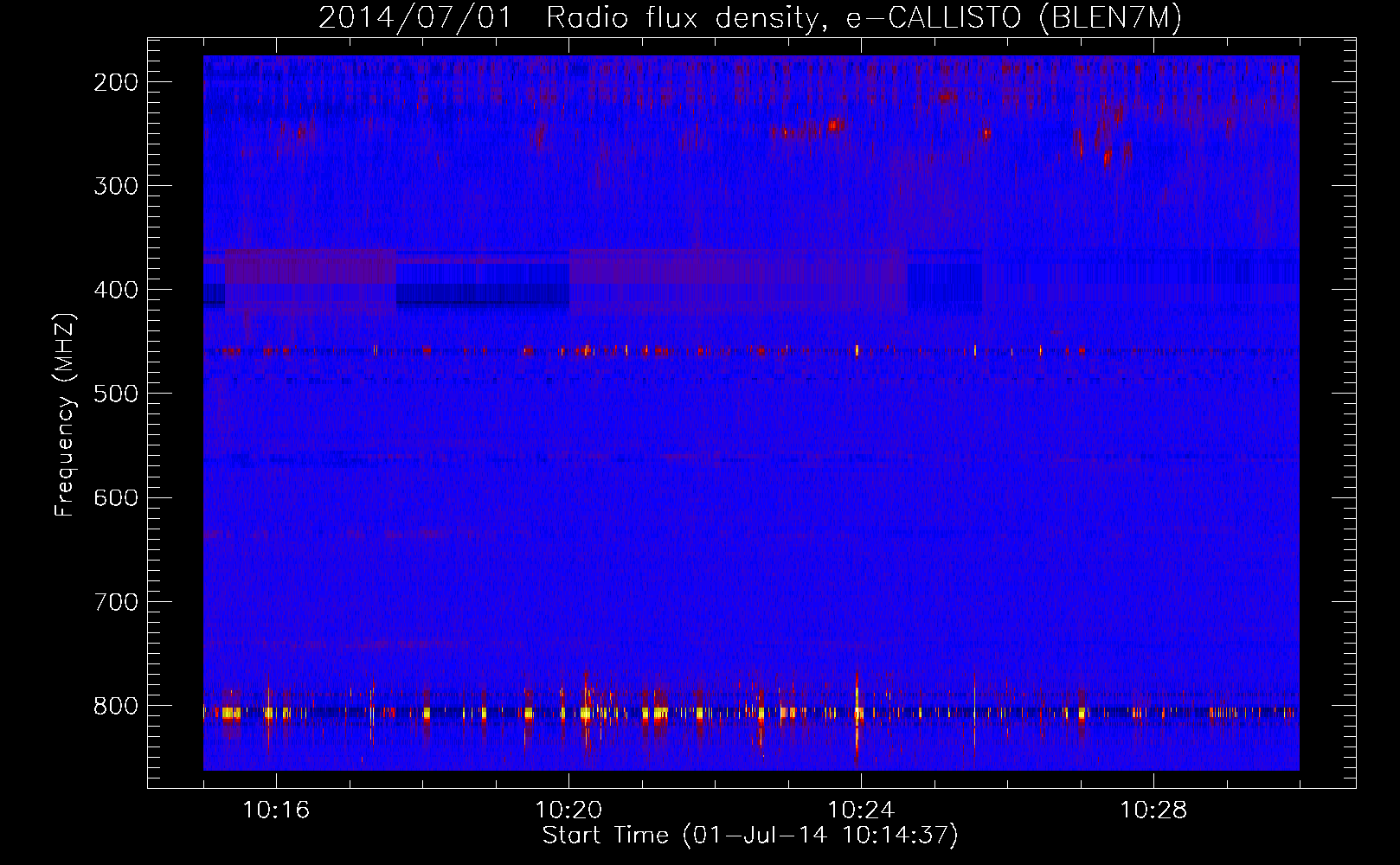Click the 800 frequency tick label
The height and width of the screenshot is (865, 1400).
tap(116, 706)
